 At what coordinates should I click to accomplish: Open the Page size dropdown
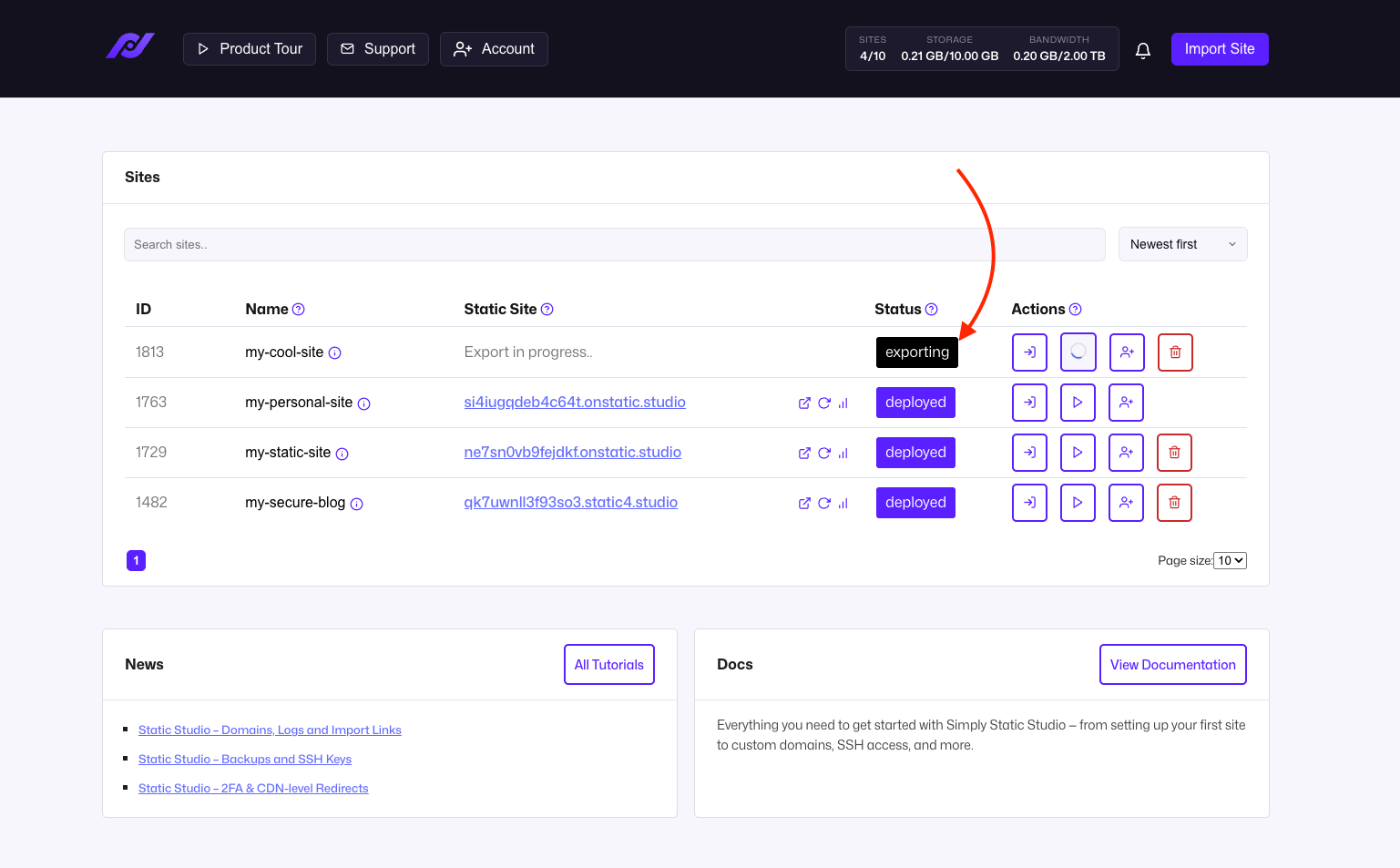tap(1231, 561)
